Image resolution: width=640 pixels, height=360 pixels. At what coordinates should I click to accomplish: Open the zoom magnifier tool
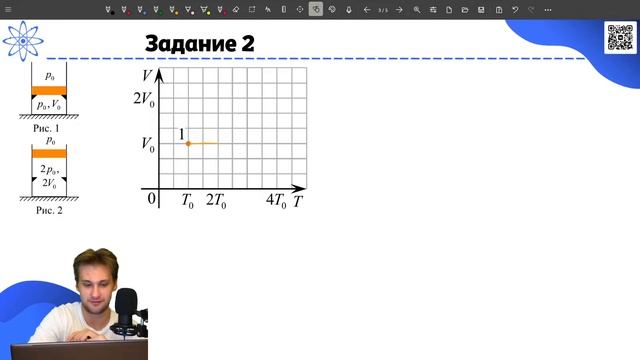pyautogui.click(x=417, y=10)
